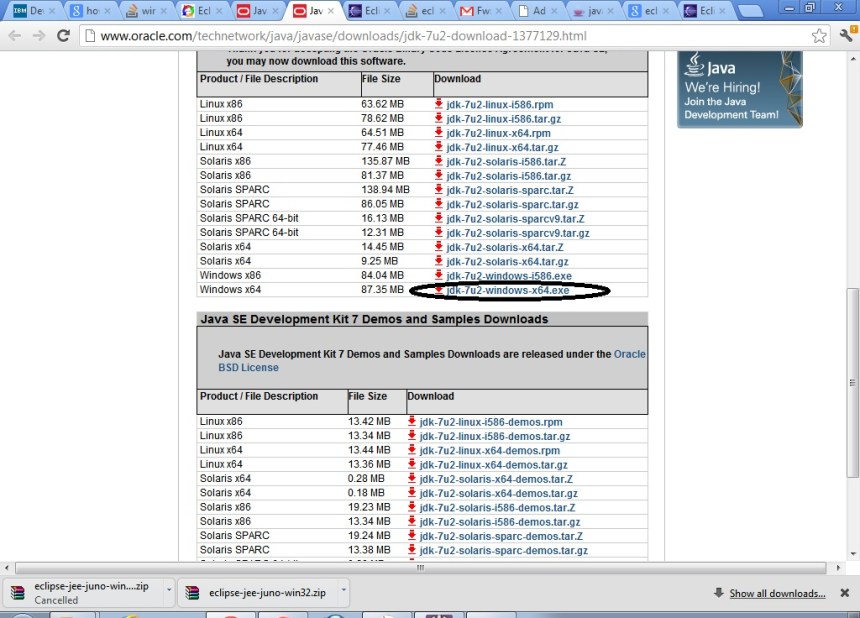Open the Java We're Hiring banner
Image resolution: width=860 pixels, height=618 pixels.
(739, 89)
